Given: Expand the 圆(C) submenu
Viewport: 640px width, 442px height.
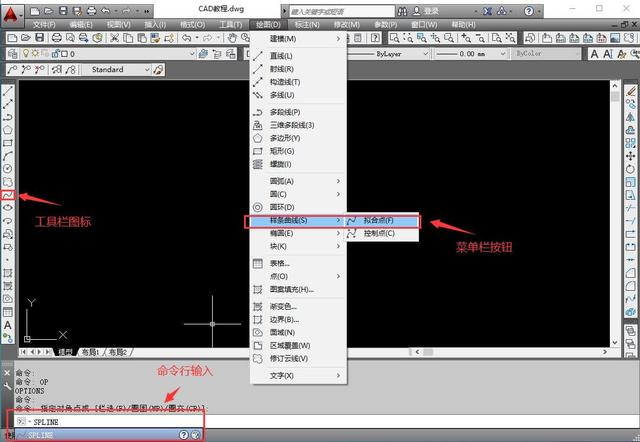Looking at the screenshot, I should [x=298, y=194].
